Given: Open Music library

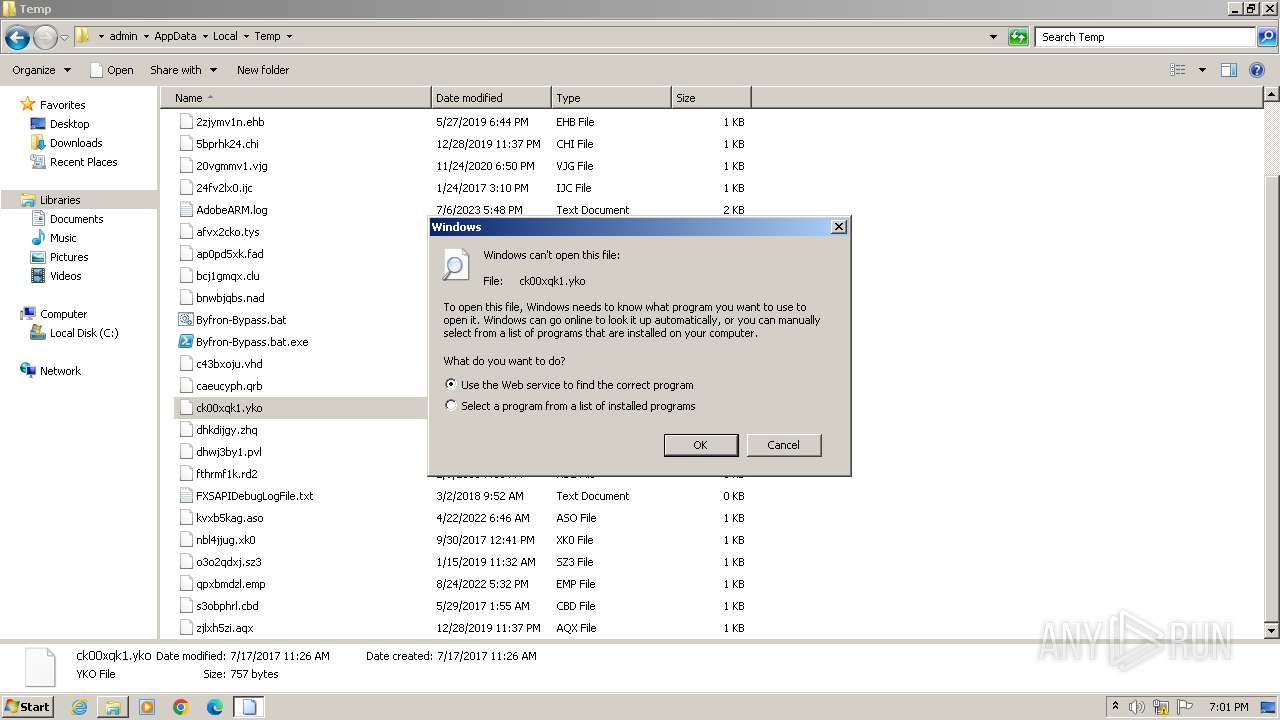Looking at the screenshot, I should (63, 238).
